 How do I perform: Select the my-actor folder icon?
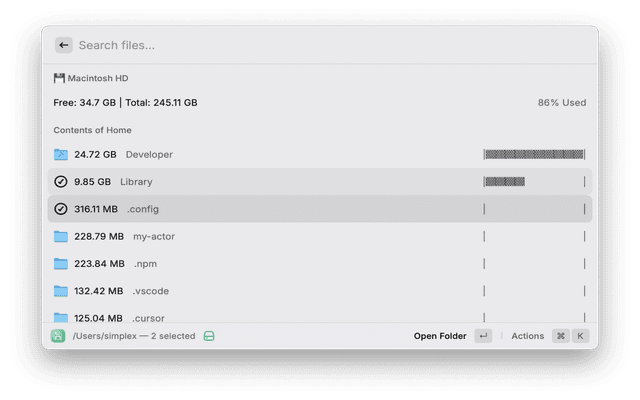(x=61, y=236)
